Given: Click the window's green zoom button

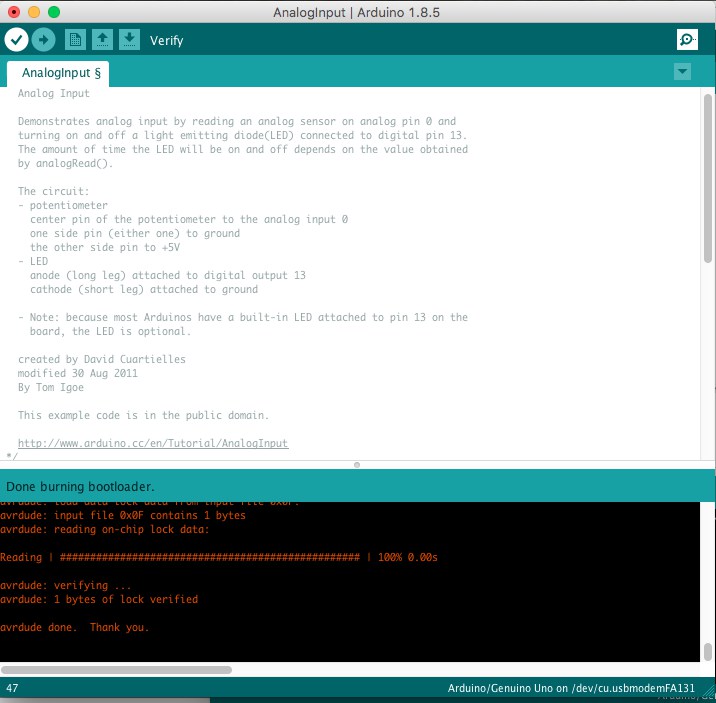Looking at the screenshot, I should (x=54, y=12).
